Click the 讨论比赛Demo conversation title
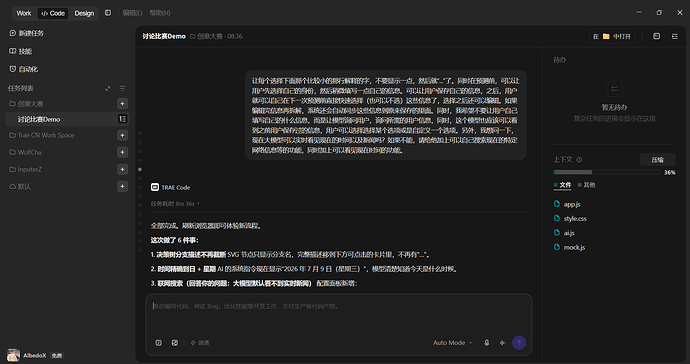690x364 pixels. (x=164, y=36)
